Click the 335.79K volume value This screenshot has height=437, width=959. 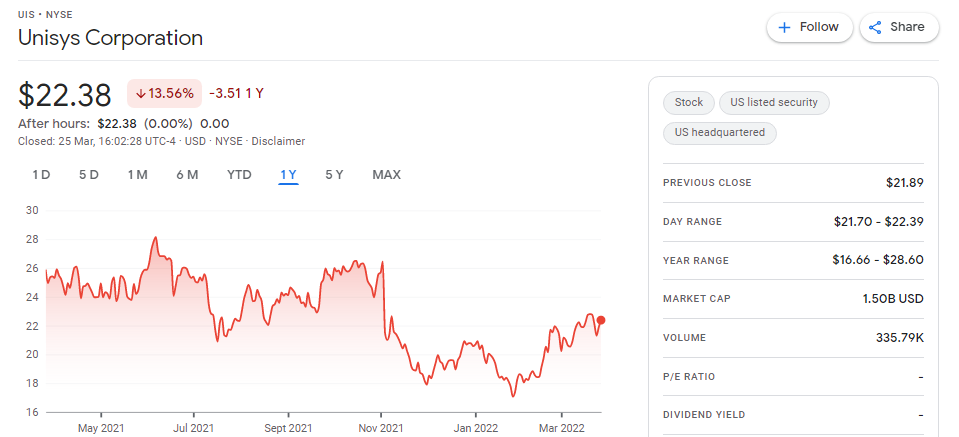(900, 337)
